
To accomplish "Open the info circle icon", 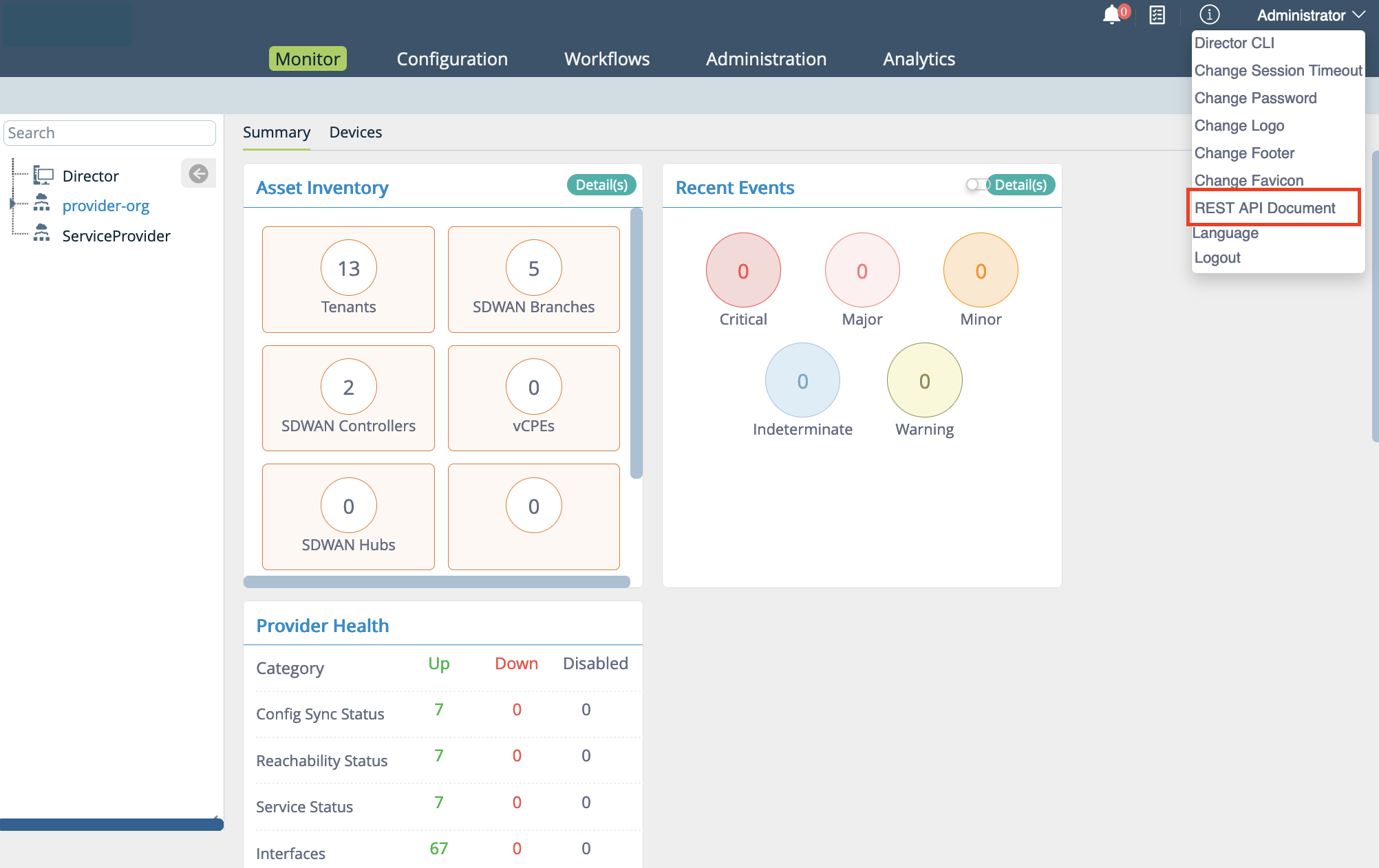I will [1209, 14].
